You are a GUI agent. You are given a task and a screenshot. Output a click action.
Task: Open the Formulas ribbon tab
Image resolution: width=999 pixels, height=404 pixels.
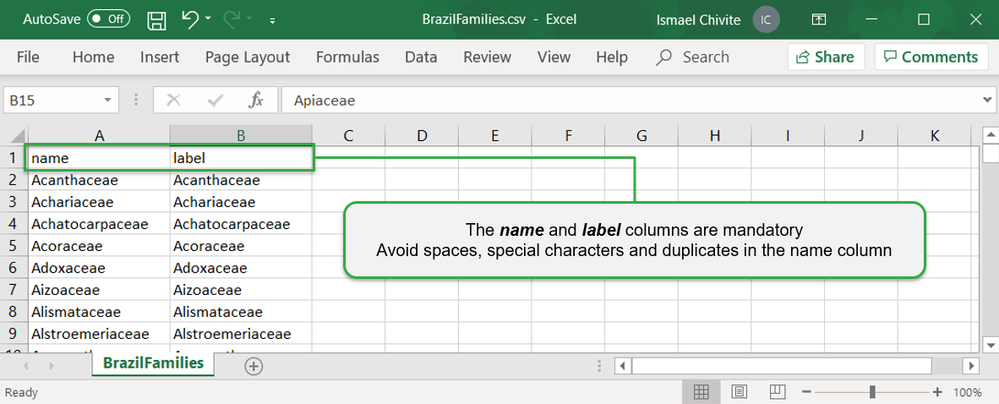(347, 57)
